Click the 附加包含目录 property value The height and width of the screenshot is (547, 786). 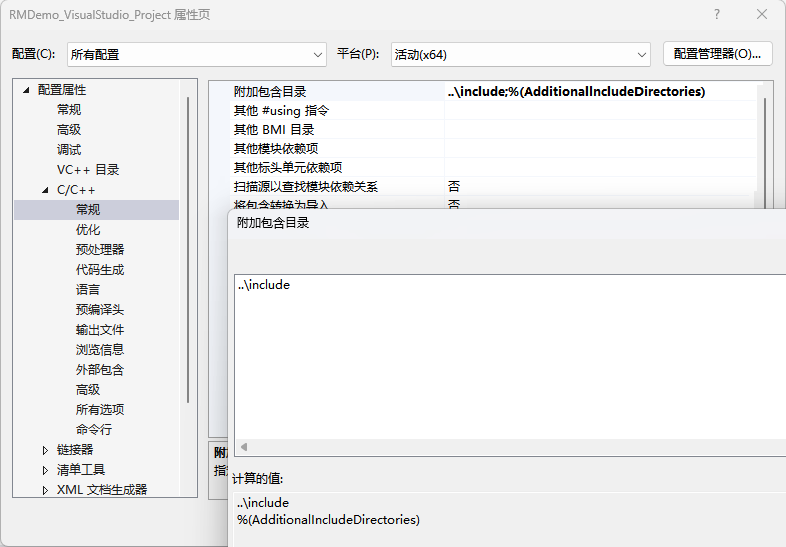[x=600, y=92]
